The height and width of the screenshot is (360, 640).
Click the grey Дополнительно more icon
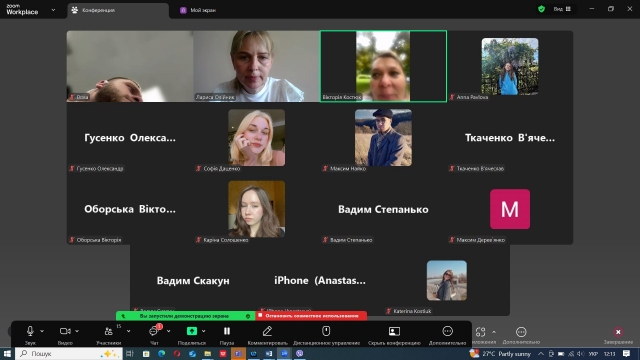tap(521, 335)
